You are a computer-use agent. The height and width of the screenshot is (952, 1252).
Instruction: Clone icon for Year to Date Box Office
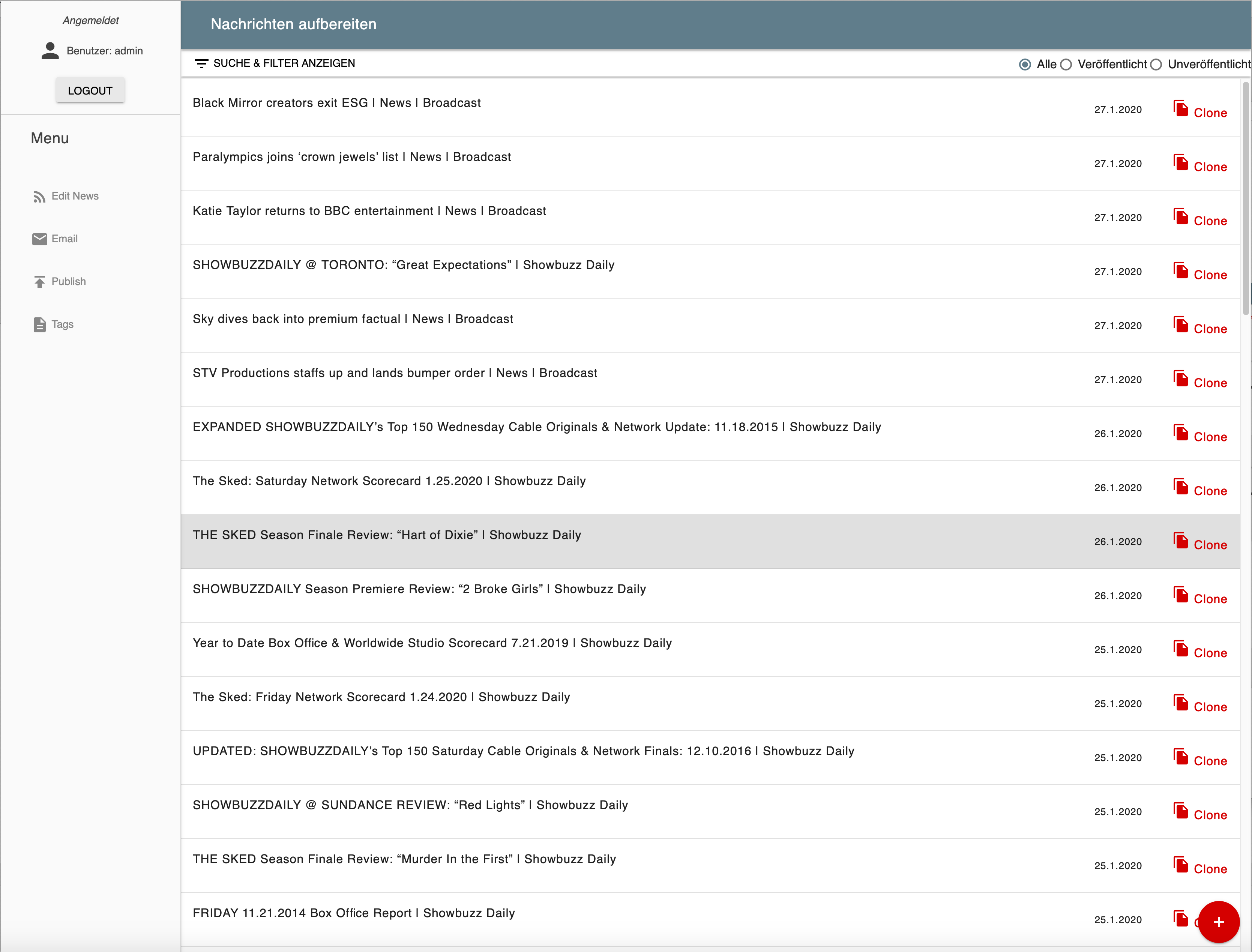(x=1181, y=648)
